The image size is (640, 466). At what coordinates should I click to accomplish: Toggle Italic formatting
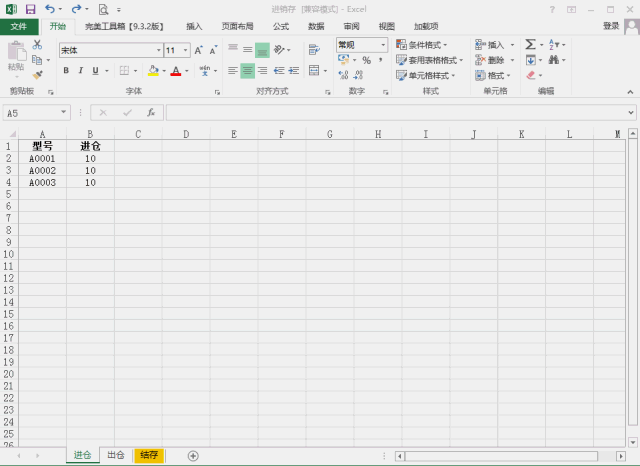click(81, 71)
